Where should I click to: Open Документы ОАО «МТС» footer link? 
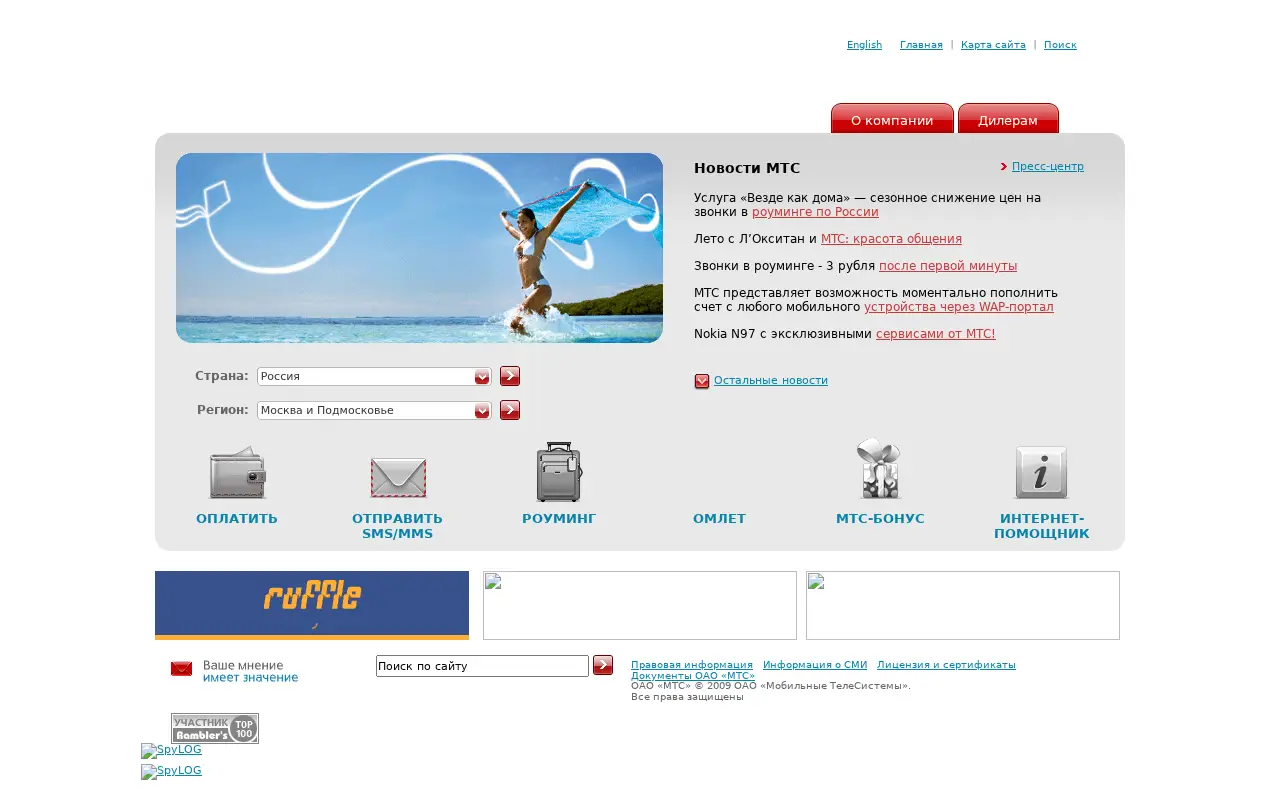click(x=693, y=676)
